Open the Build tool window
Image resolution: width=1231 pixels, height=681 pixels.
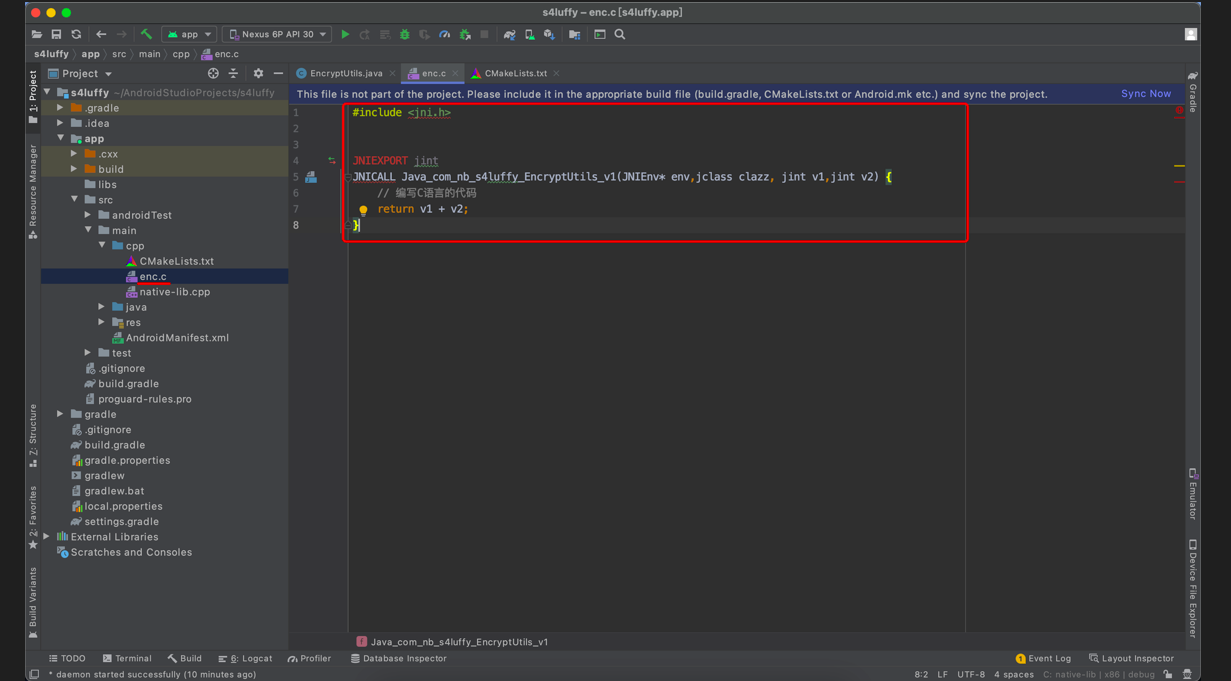pyautogui.click(x=185, y=658)
